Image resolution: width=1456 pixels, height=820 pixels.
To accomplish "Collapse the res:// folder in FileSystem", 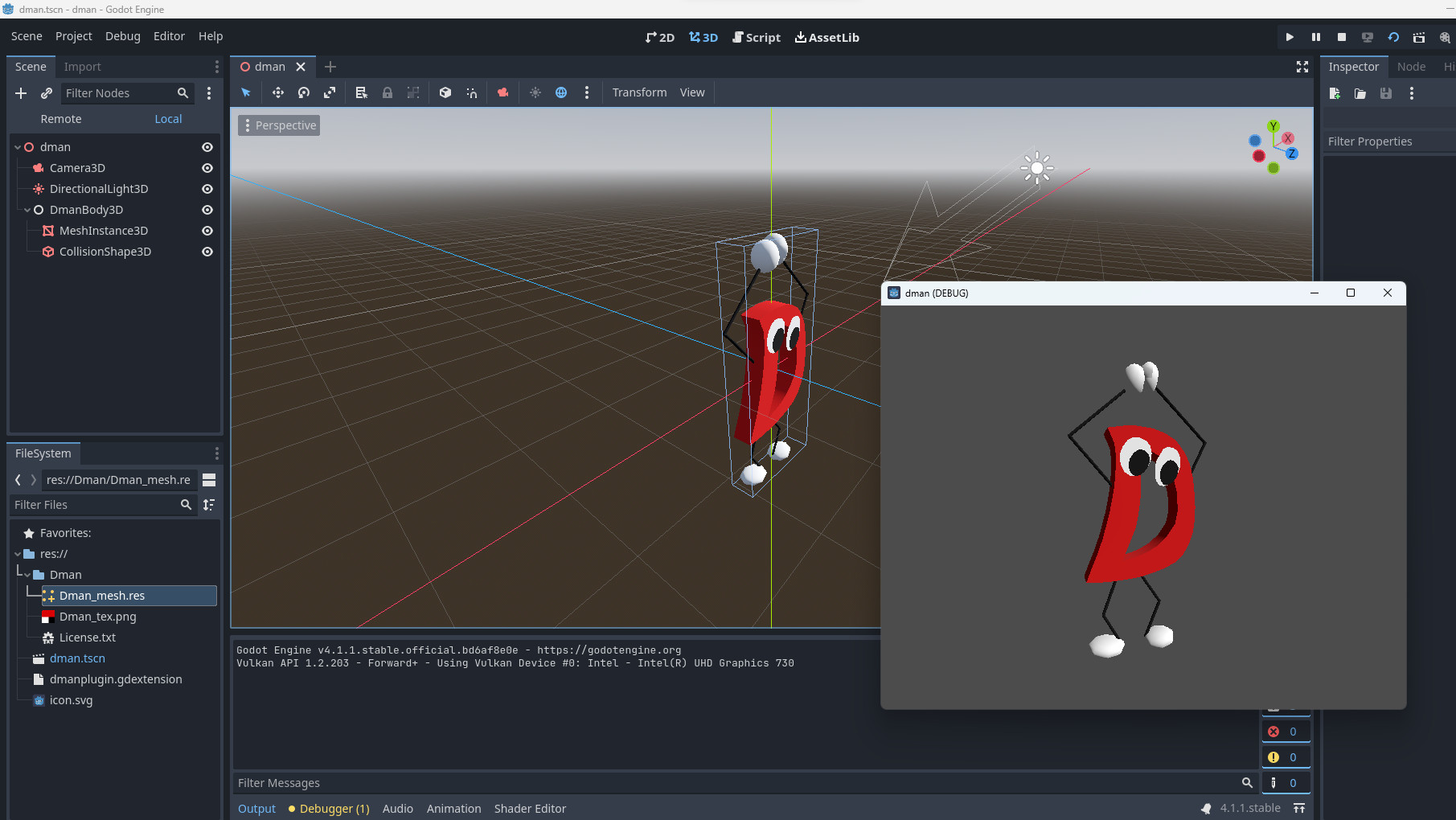I will (x=18, y=554).
